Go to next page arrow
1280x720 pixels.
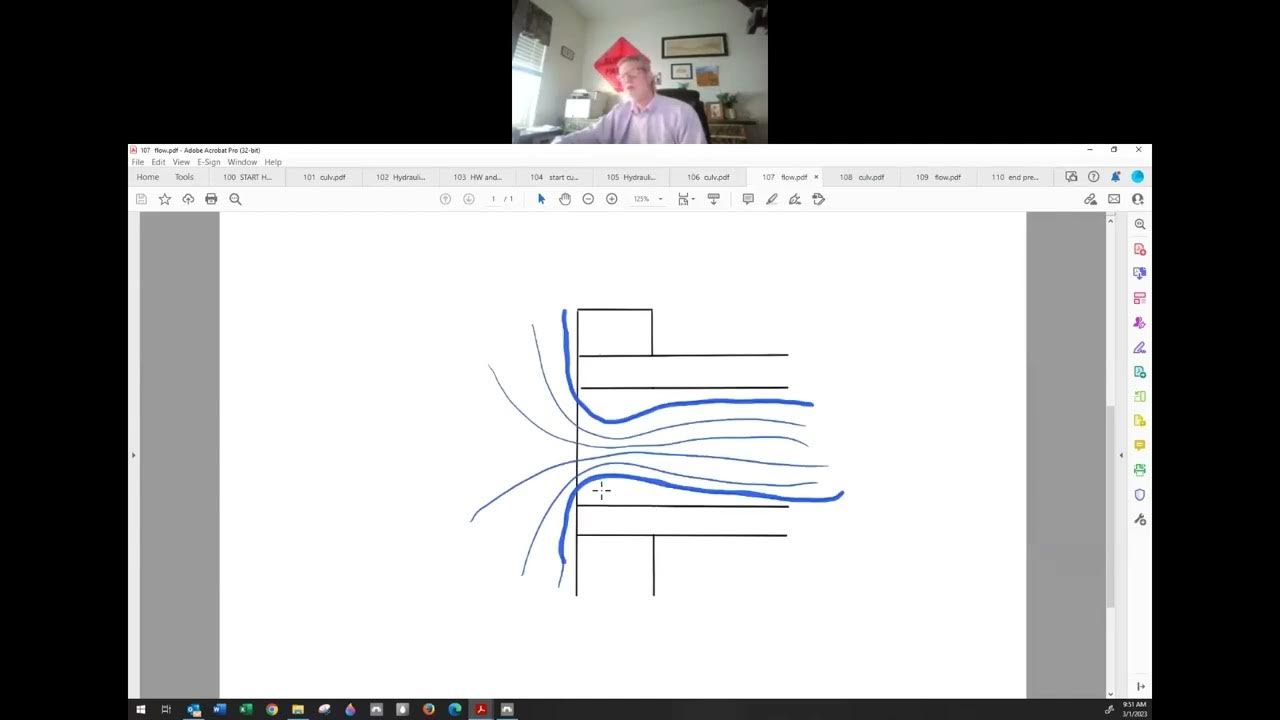[468, 199]
